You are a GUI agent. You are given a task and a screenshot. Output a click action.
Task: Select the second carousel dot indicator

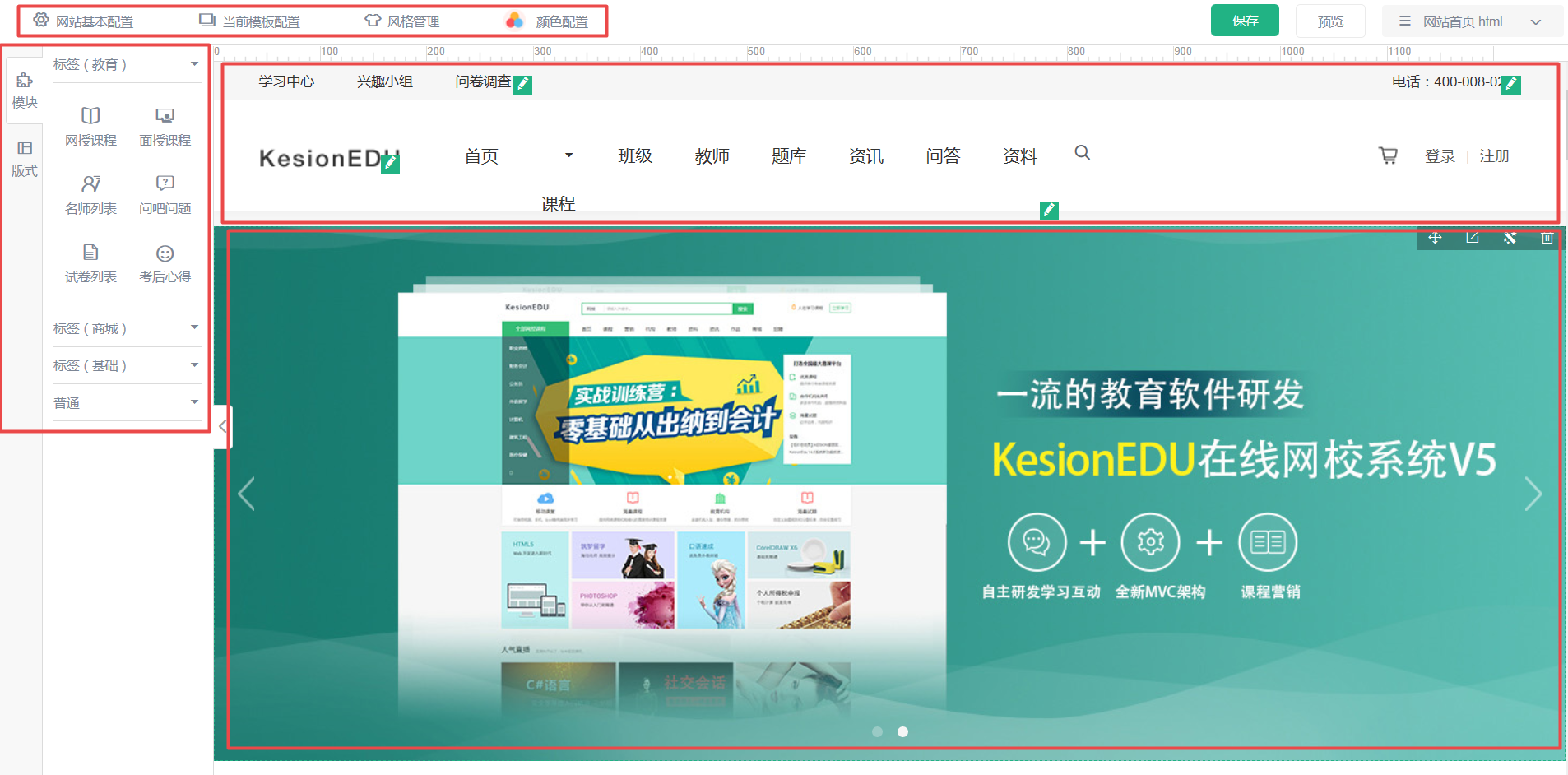point(902,731)
